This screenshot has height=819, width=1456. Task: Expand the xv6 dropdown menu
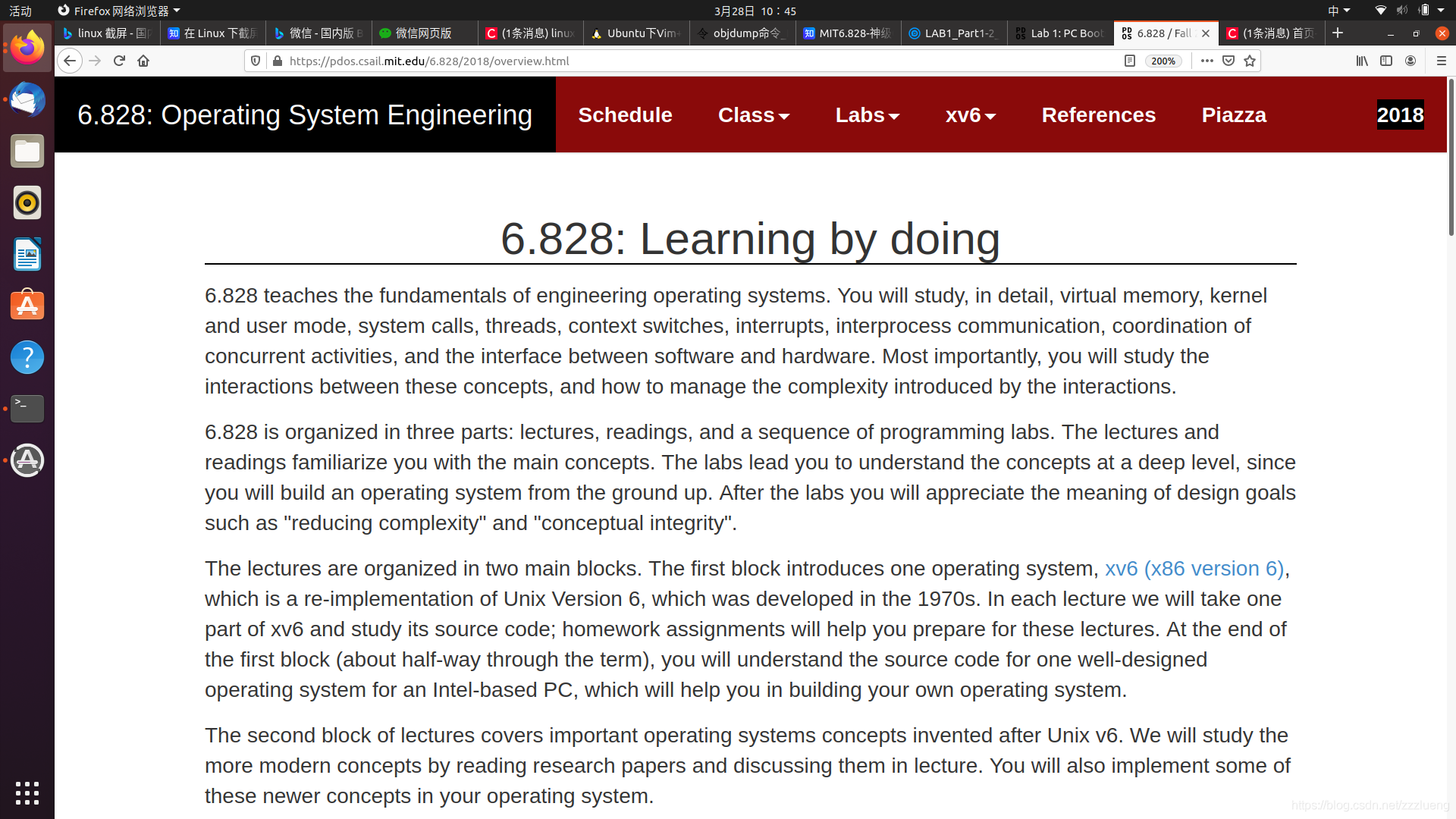970,115
